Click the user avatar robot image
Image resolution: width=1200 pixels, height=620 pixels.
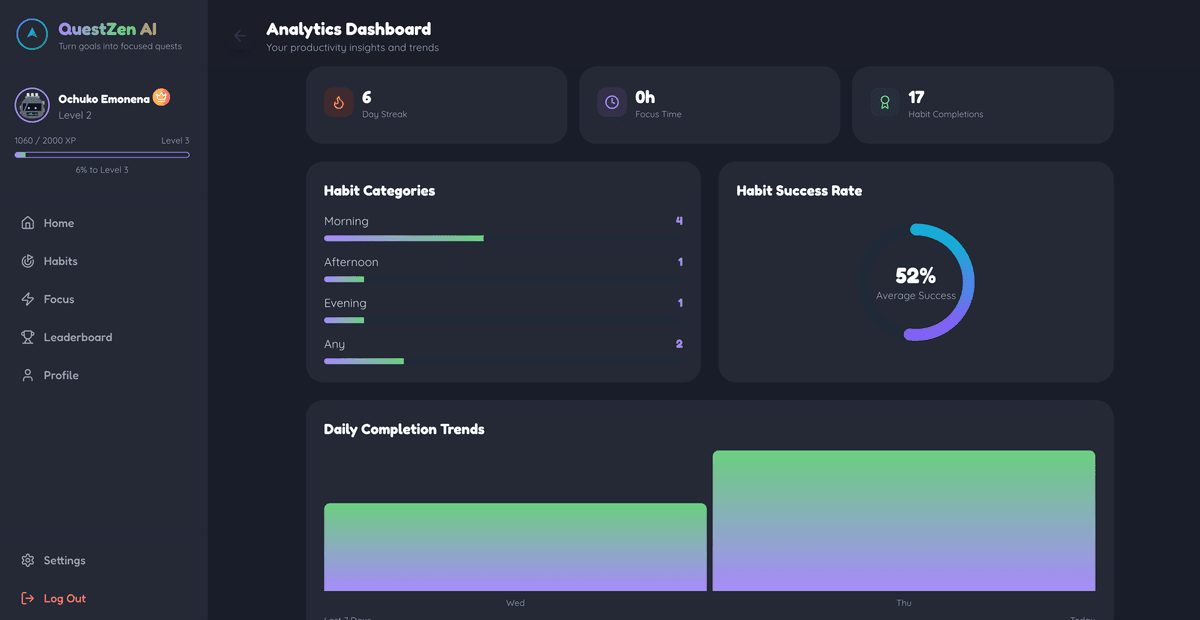32,105
